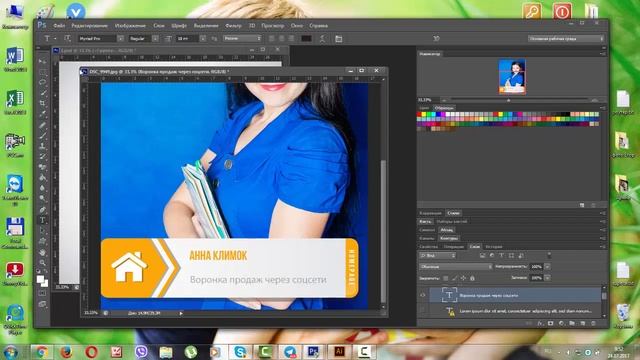The width and height of the screenshot is (640, 360).
Task: Open the Fill value dropdown arrow
Action: tap(547, 278)
